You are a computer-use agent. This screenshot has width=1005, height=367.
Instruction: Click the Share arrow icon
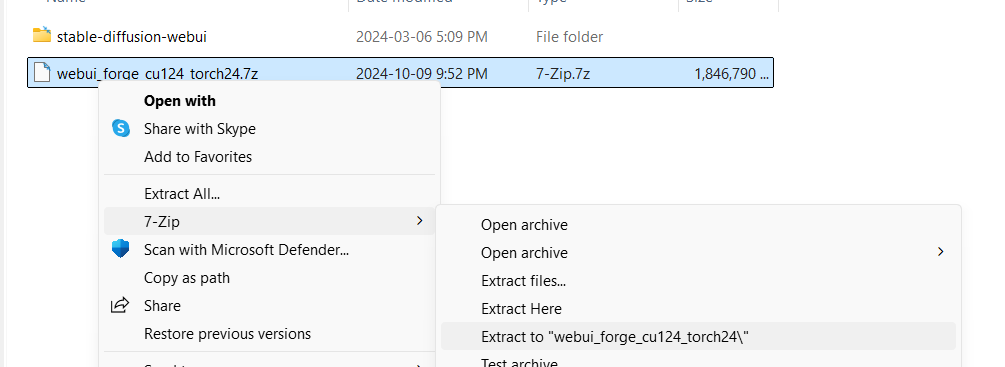pyautogui.click(x=120, y=306)
